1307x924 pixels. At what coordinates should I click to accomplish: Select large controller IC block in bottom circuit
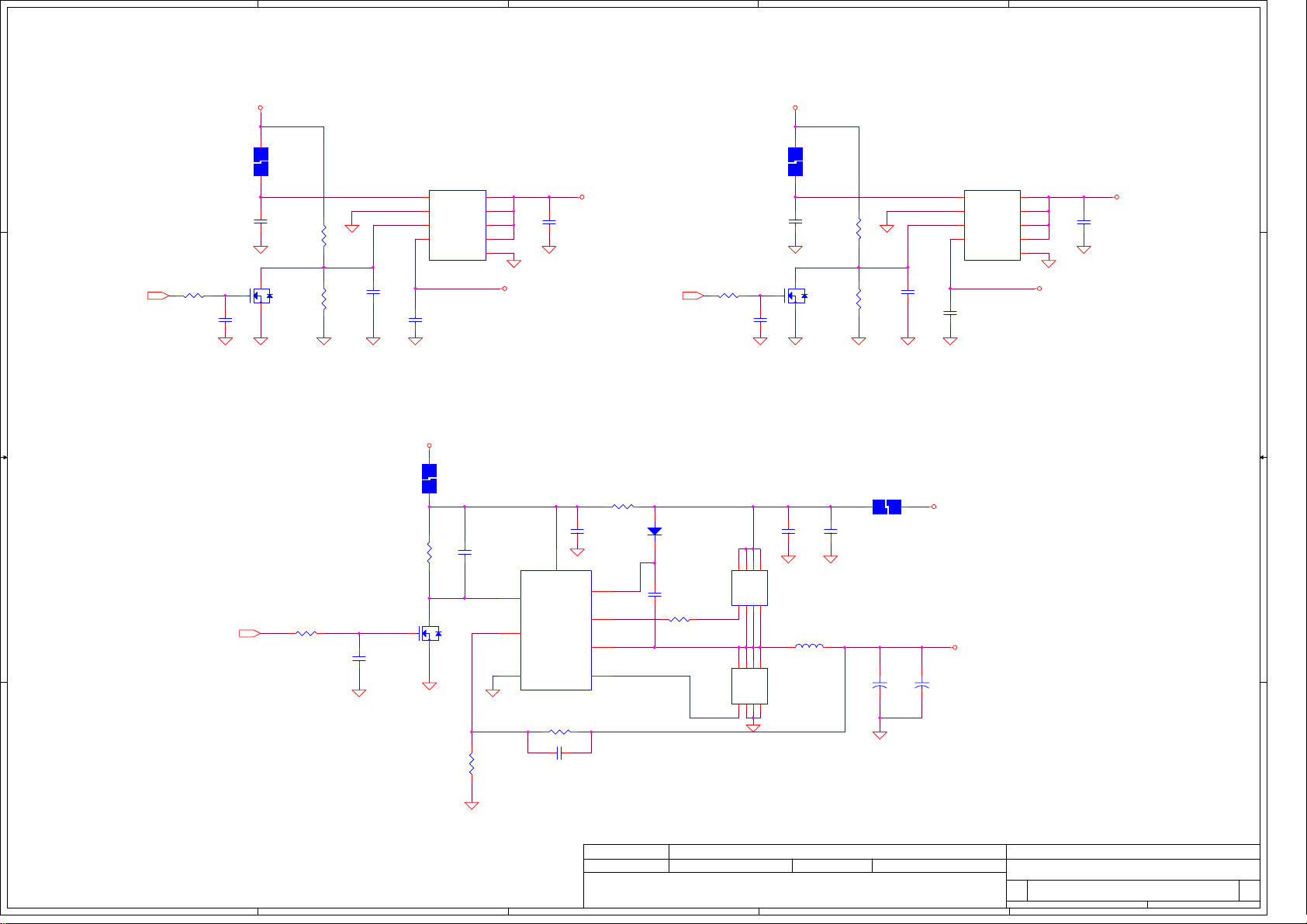point(556,630)
